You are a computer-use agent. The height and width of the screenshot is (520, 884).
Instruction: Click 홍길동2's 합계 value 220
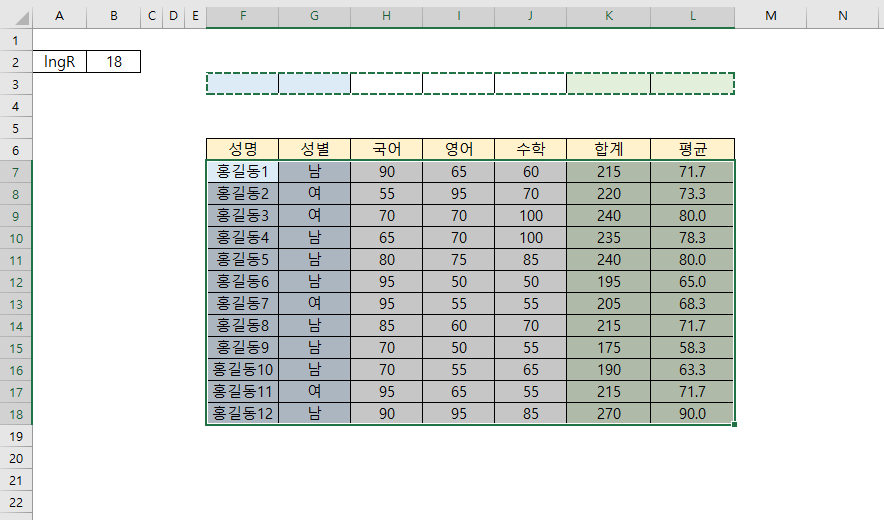[608, 193]
